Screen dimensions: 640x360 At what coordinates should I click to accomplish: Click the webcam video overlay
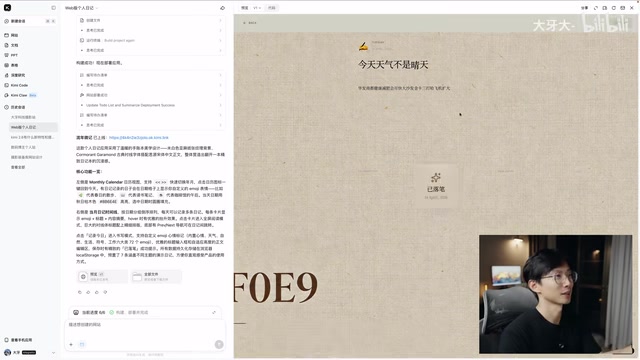556,294
